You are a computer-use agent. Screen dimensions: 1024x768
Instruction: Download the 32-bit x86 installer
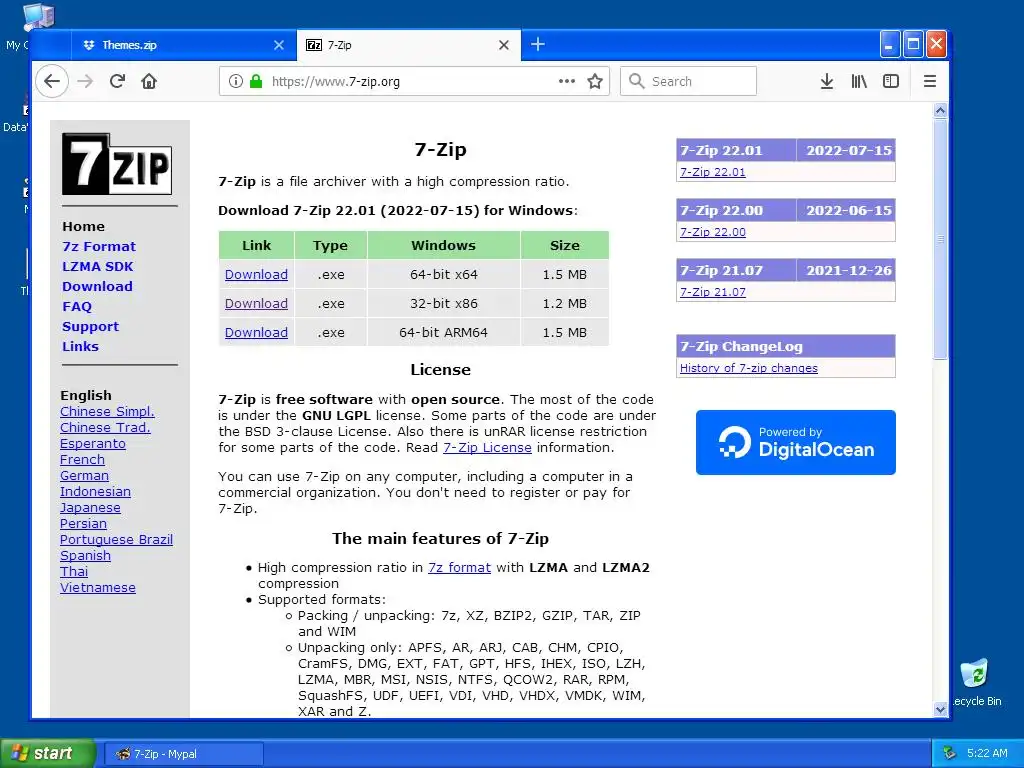pyautogui.click(x=256, y=303)
